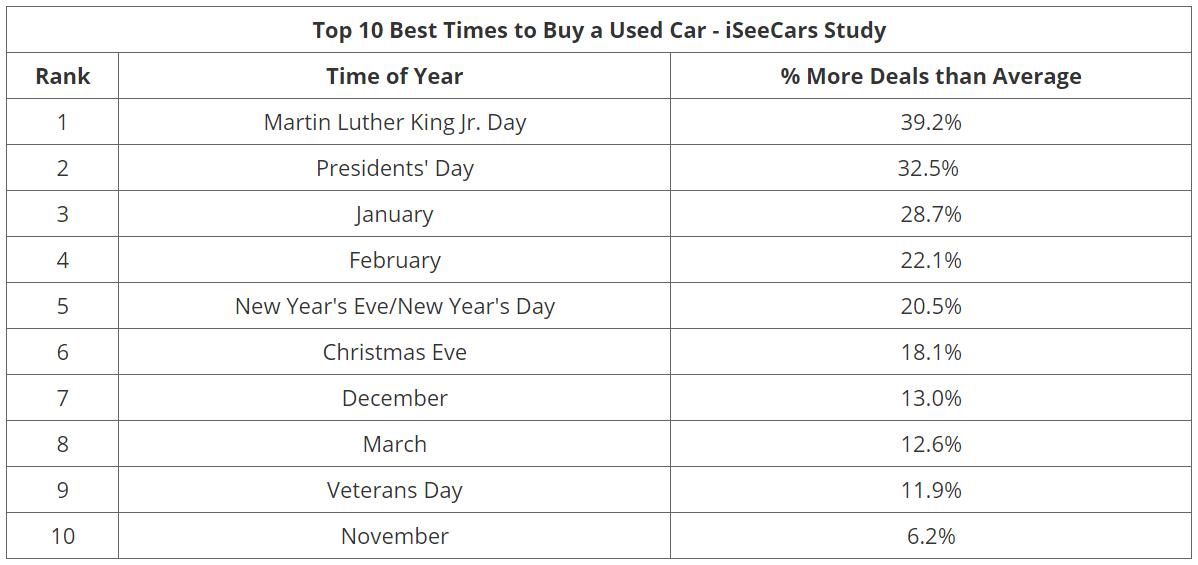
Task: Select the 32.5% deals value
Action: click(x=928, y=168)
